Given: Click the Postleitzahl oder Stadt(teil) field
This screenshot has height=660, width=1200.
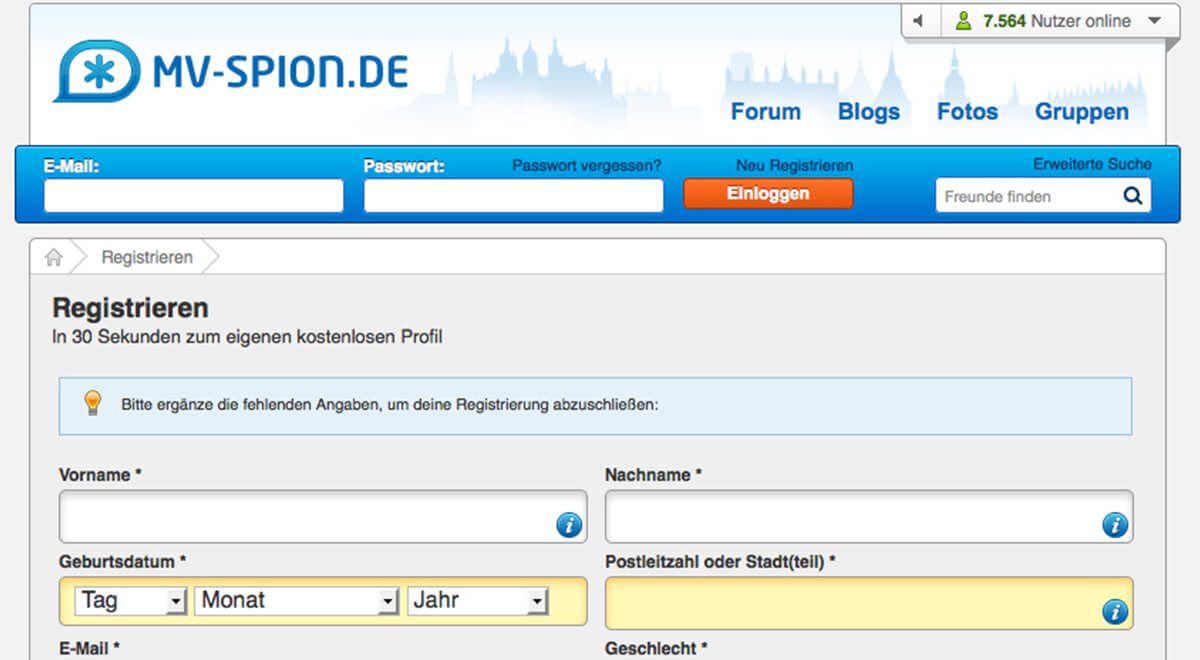Looking at the screenshot, I should coord(869,603).
